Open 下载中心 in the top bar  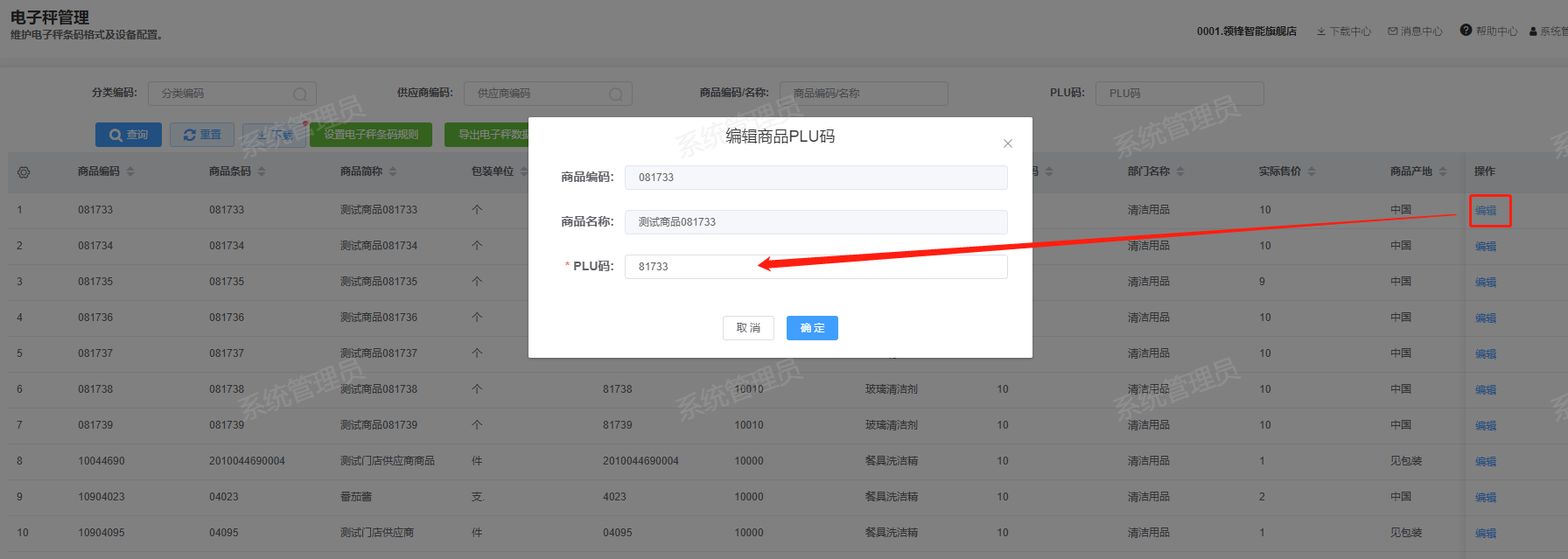click(1344, 31)
